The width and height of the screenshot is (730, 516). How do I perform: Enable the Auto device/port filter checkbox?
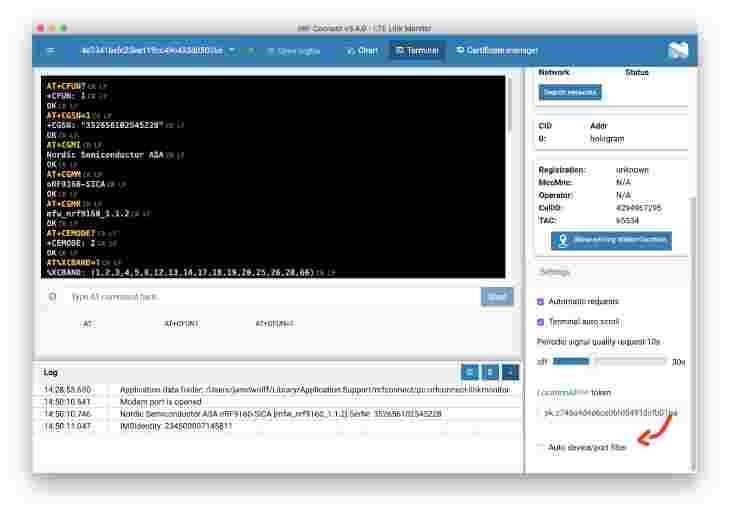pyautogui.click(x=540, y=448)
